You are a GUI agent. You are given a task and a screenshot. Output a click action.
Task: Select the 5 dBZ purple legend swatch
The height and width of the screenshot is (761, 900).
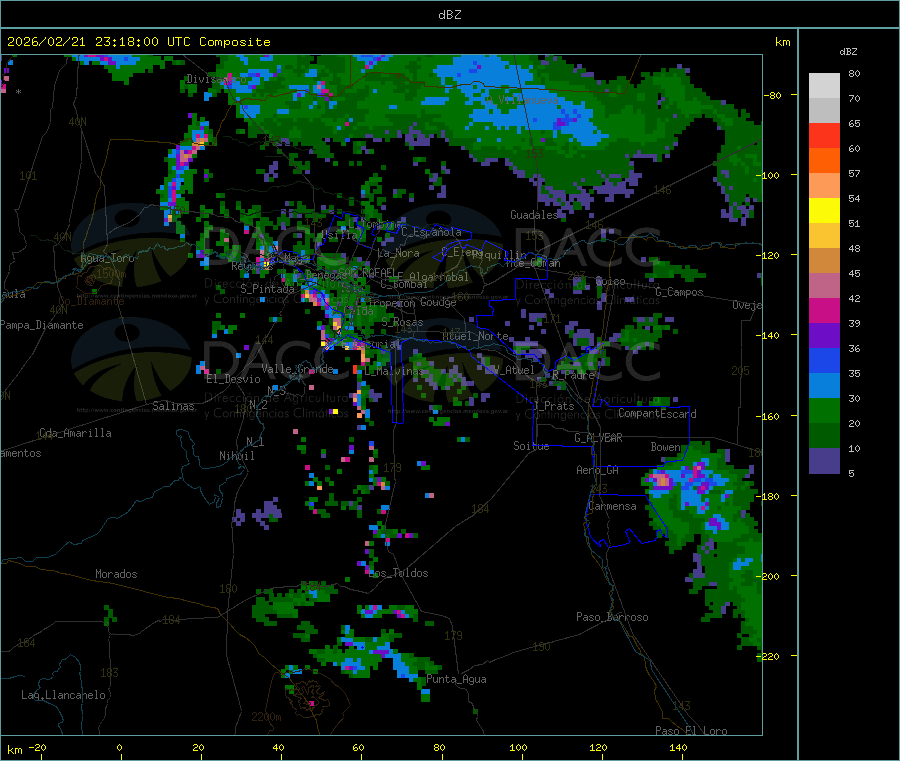click(x=824, y=461)
